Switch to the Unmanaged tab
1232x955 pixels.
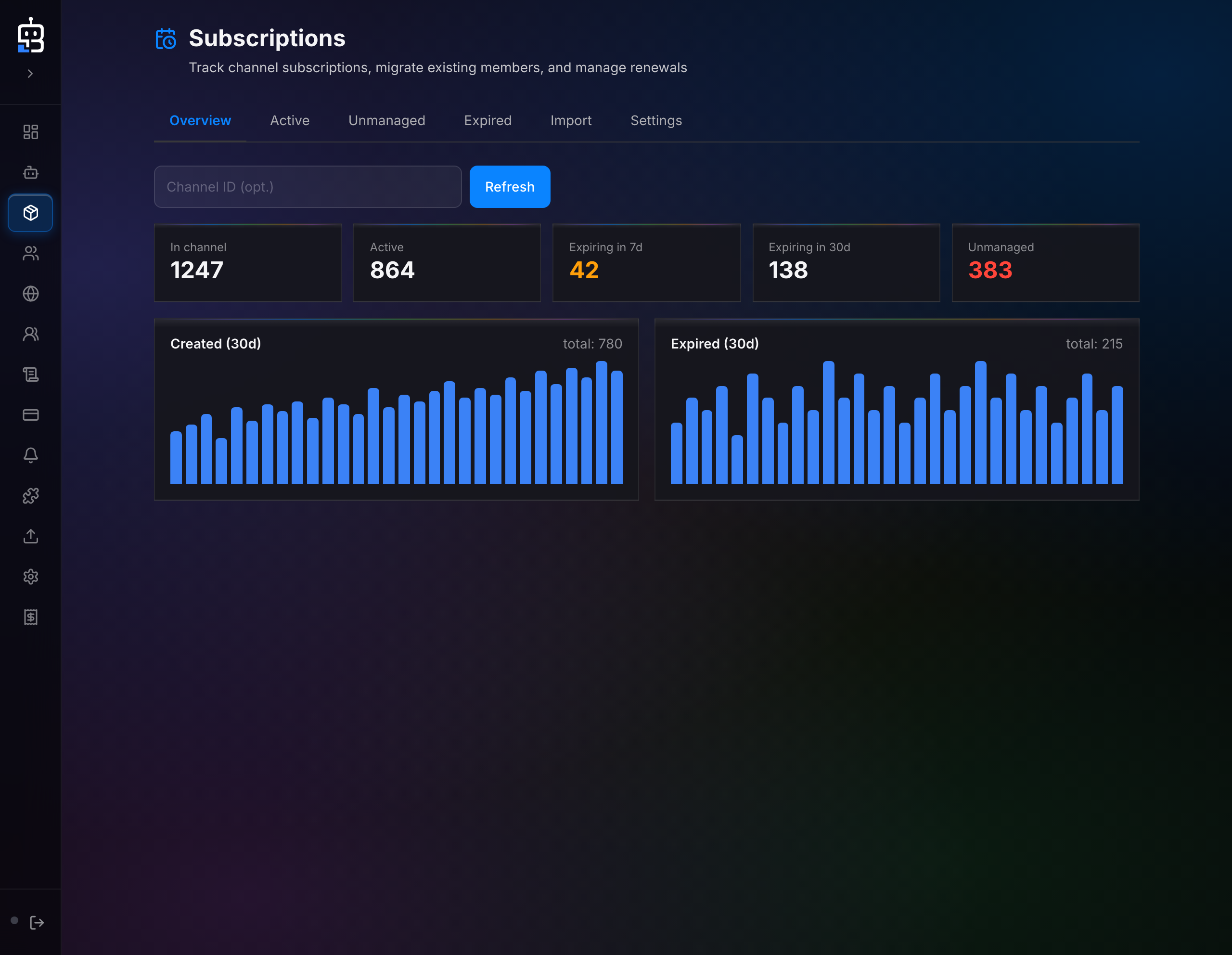coord(386,121)
